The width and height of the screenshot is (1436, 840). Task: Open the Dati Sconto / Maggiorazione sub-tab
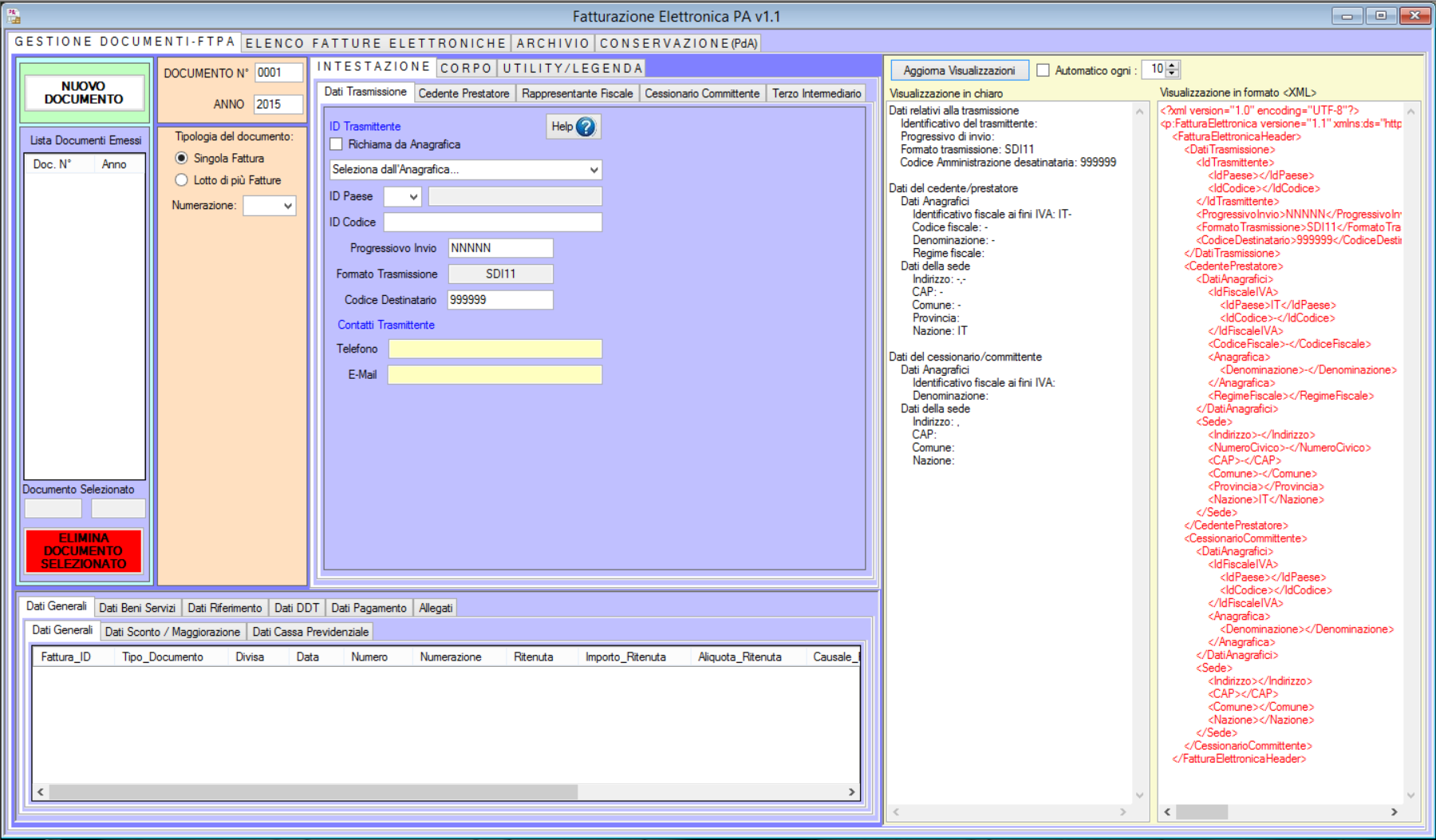click(172, 632)
